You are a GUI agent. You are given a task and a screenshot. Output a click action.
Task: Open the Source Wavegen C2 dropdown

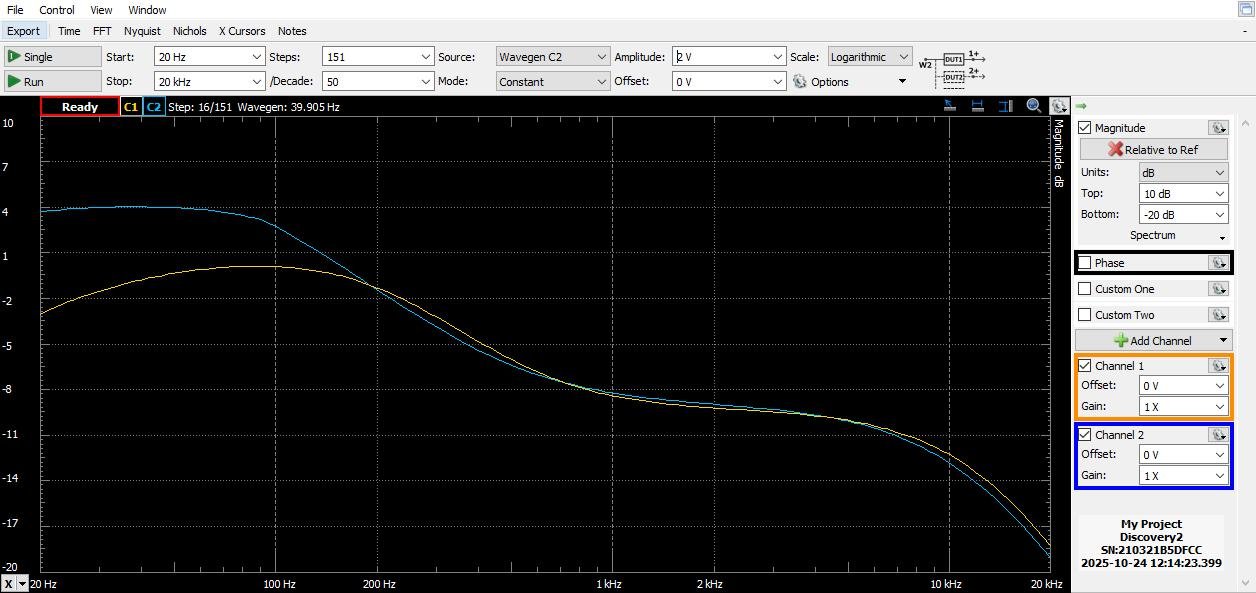(552, 57)
